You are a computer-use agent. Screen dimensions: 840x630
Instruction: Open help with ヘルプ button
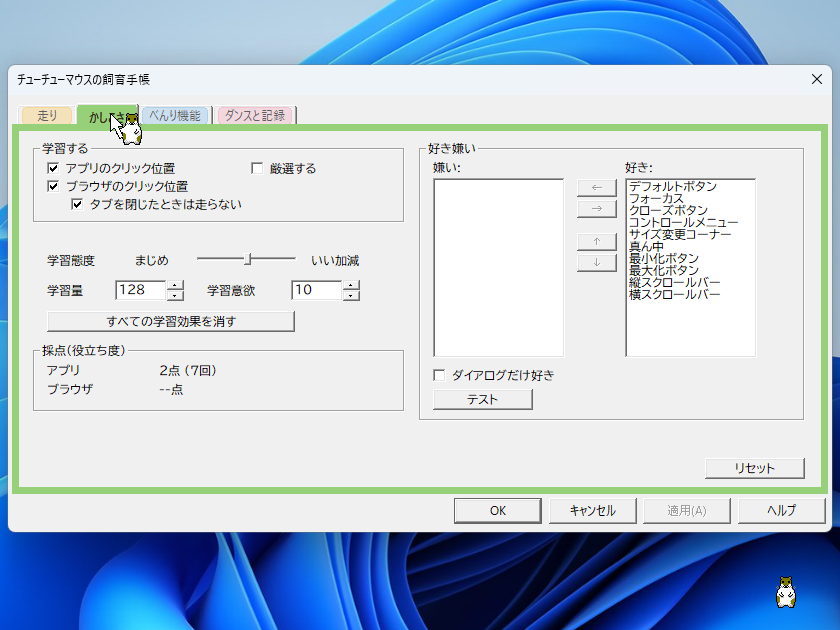tap(782, 511)
